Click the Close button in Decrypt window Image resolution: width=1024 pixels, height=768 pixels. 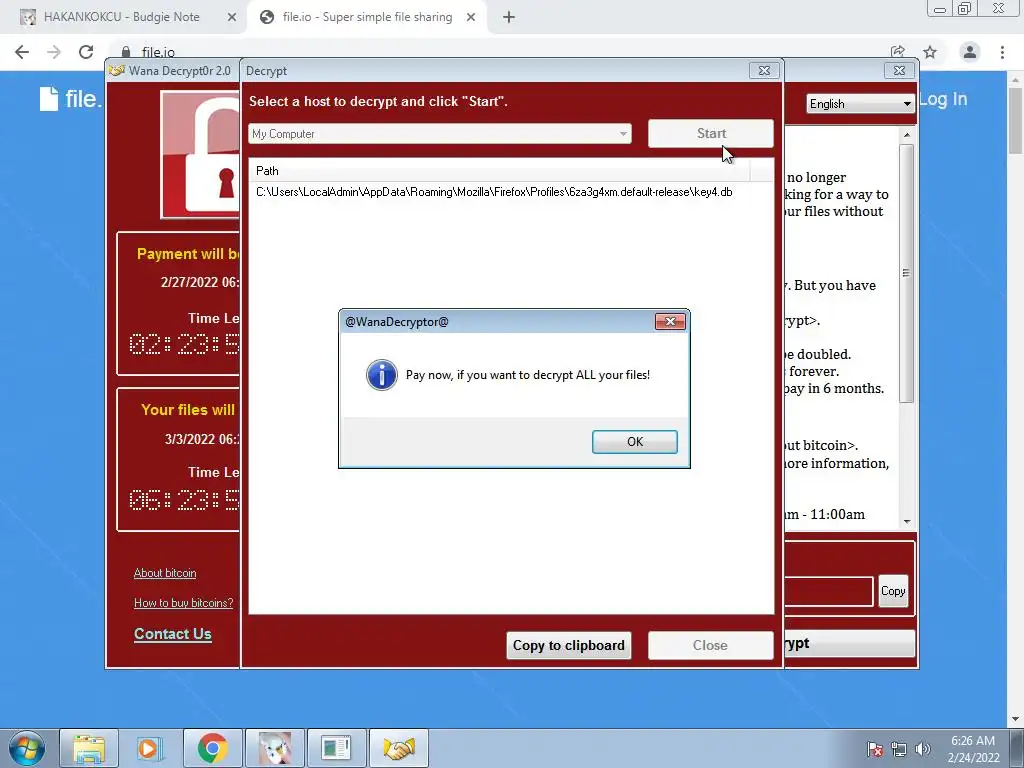point(710,645)
